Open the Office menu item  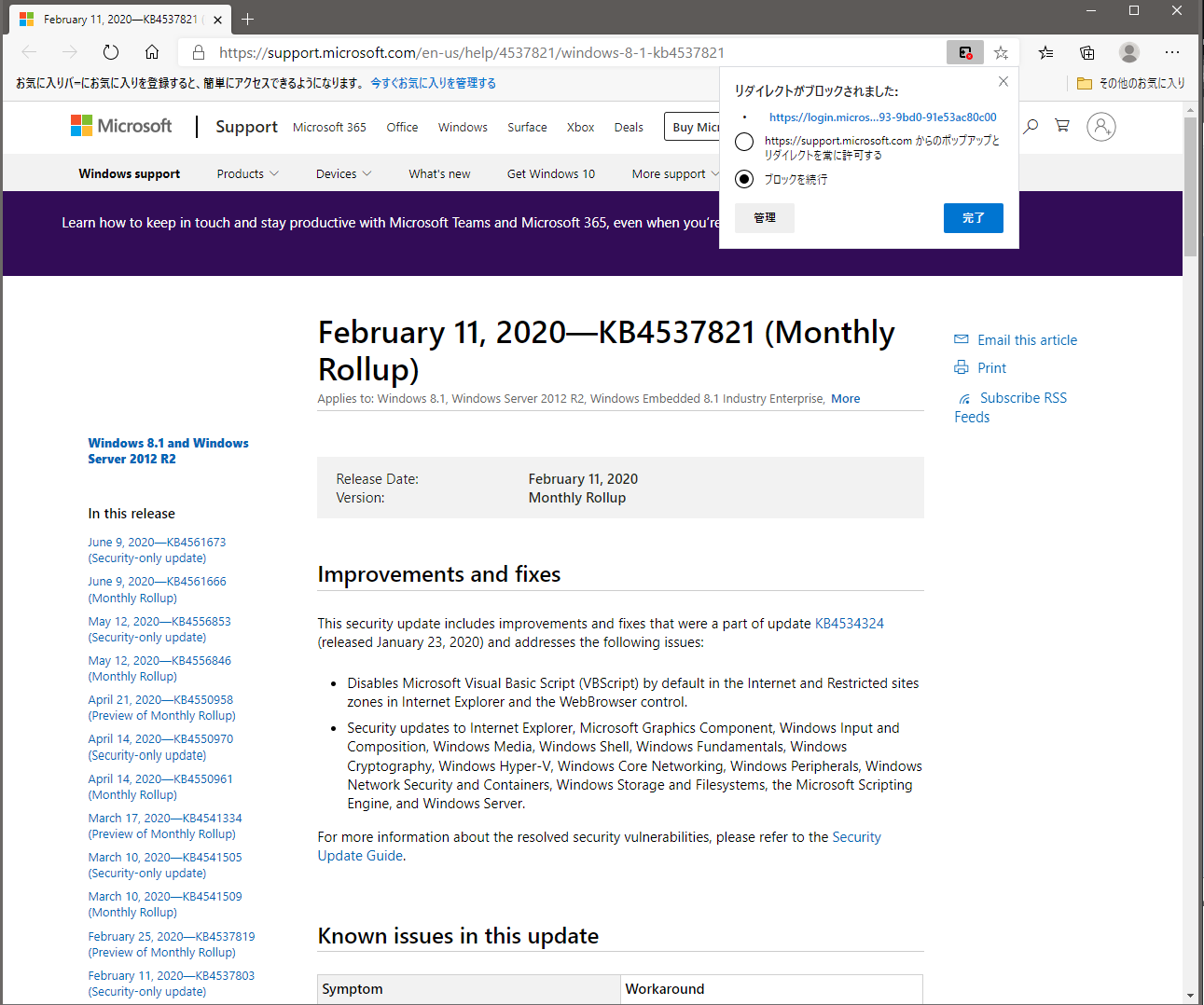[x=402, y=127]
